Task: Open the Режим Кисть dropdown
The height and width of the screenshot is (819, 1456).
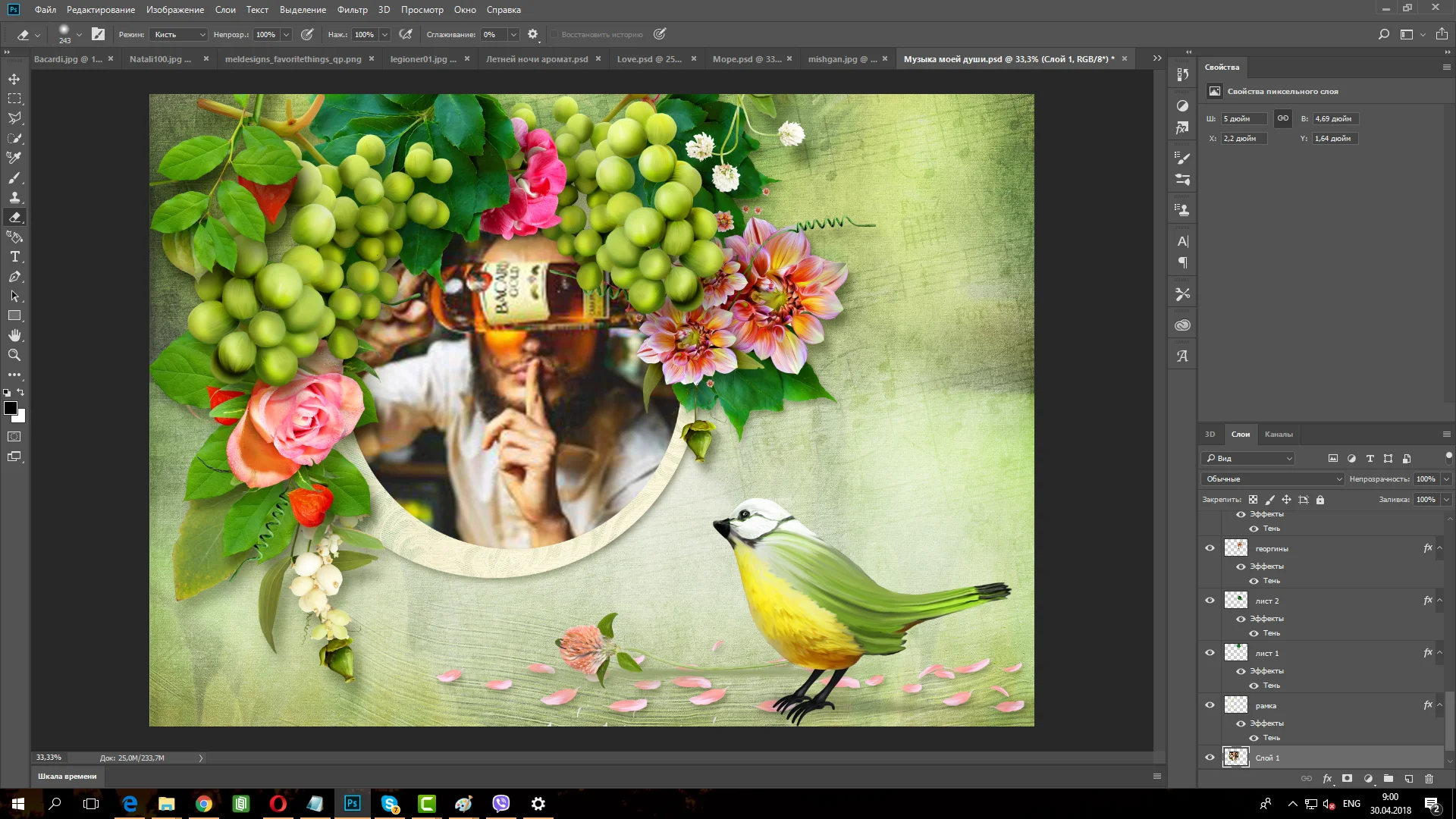Action: (x=179, y=35)
